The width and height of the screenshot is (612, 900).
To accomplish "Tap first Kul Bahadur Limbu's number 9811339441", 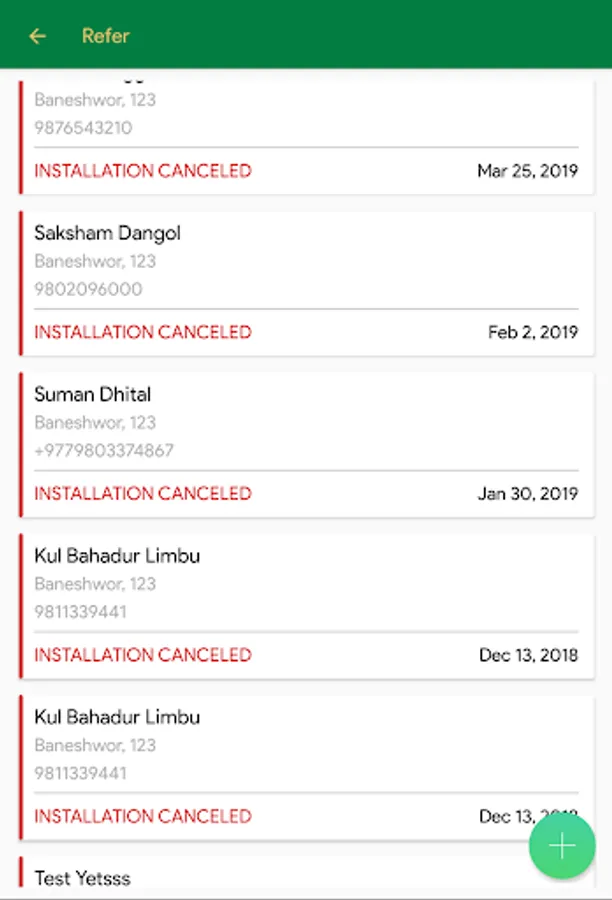I will [x=80, y=611].
